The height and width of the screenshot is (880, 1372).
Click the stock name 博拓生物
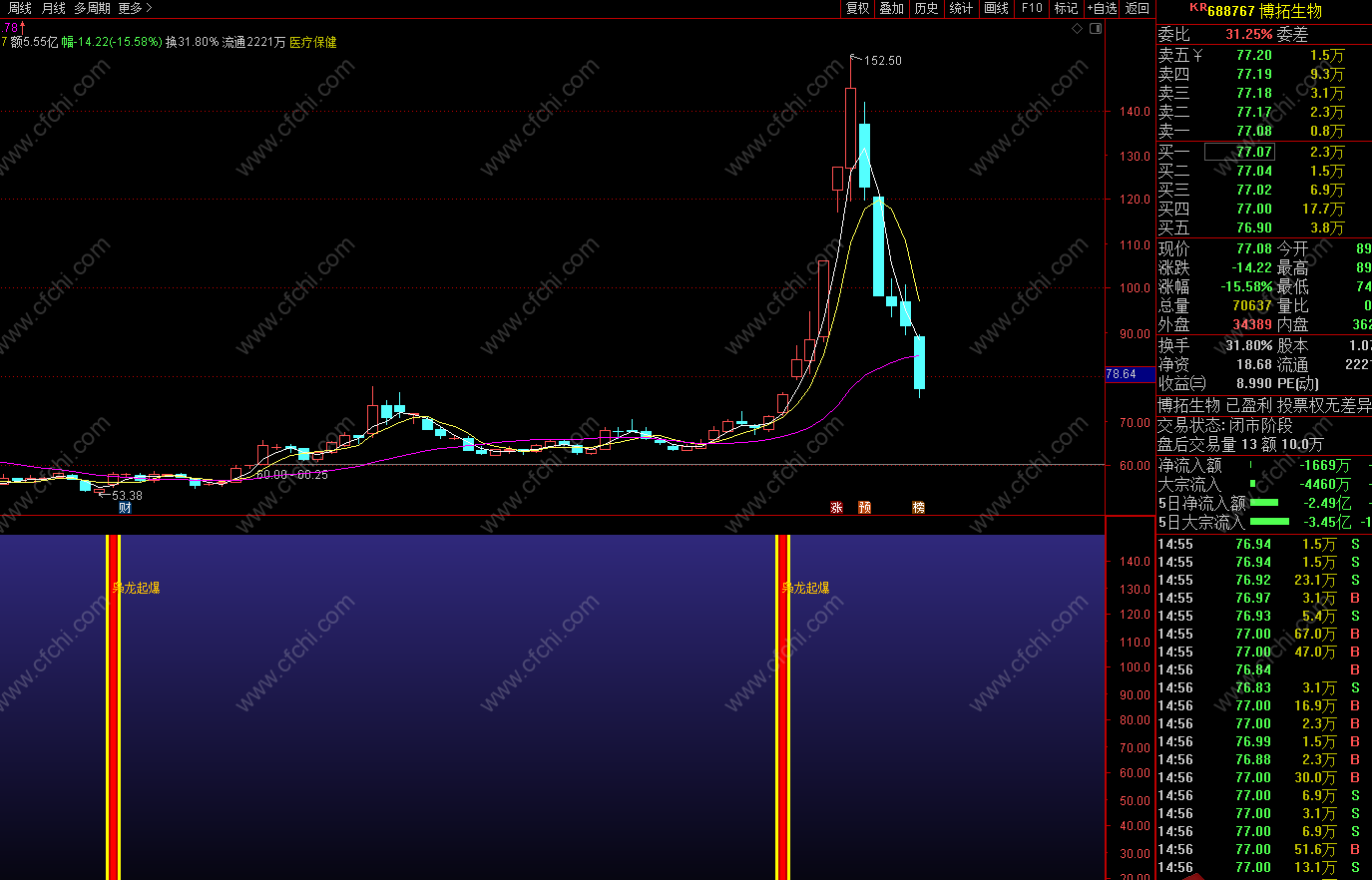pyautogui.click(x=1290, y=11)
